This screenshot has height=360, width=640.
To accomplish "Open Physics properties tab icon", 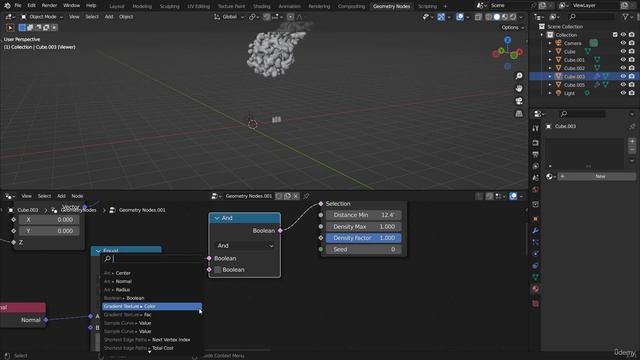I will (x=535, y=254).
